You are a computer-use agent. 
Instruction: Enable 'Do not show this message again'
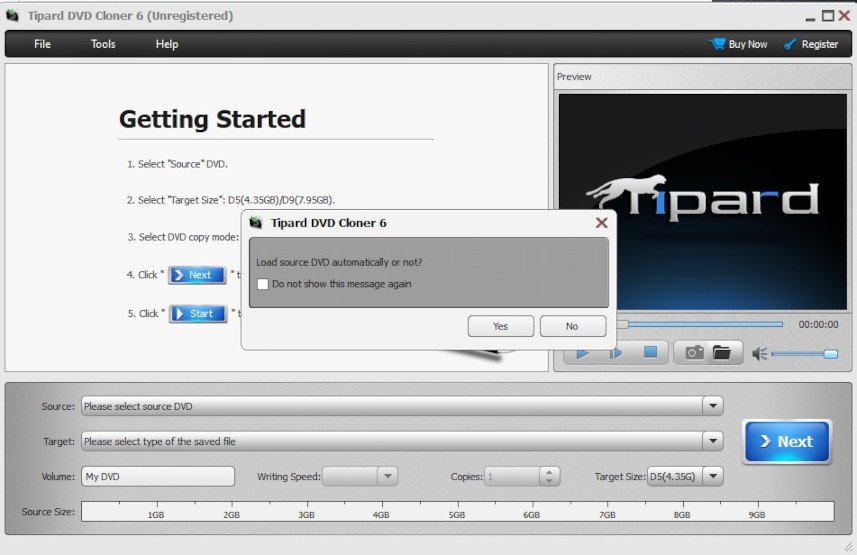click(x=263, y=284)
